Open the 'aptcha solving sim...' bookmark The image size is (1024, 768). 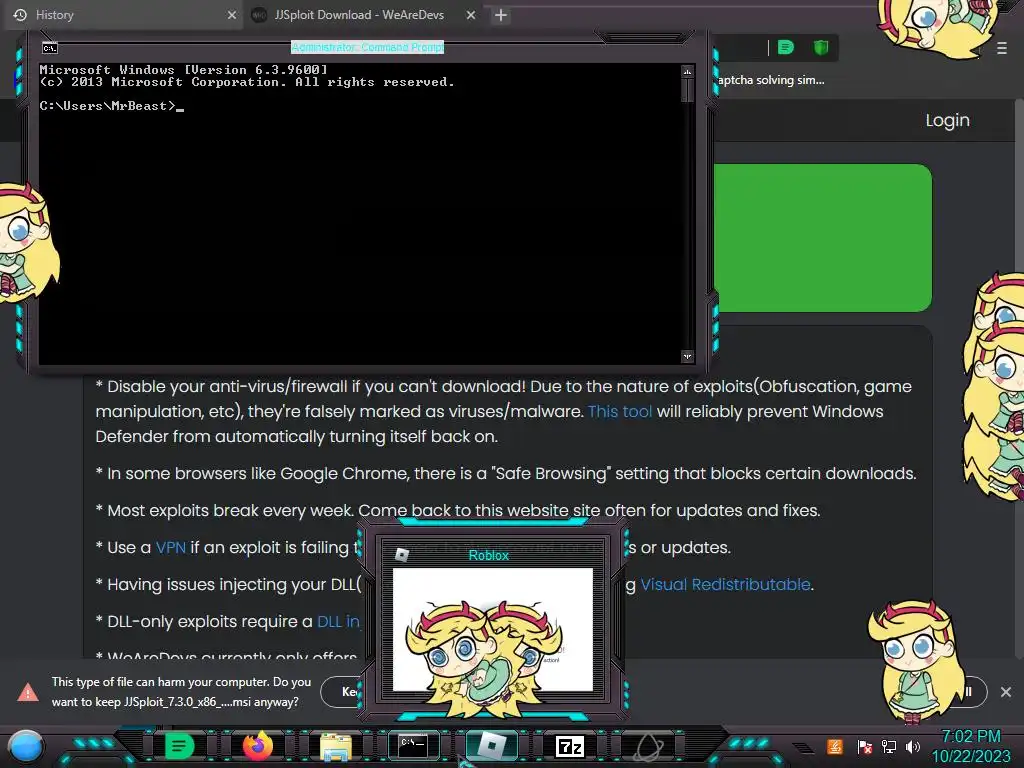click(x=771, y=80)
